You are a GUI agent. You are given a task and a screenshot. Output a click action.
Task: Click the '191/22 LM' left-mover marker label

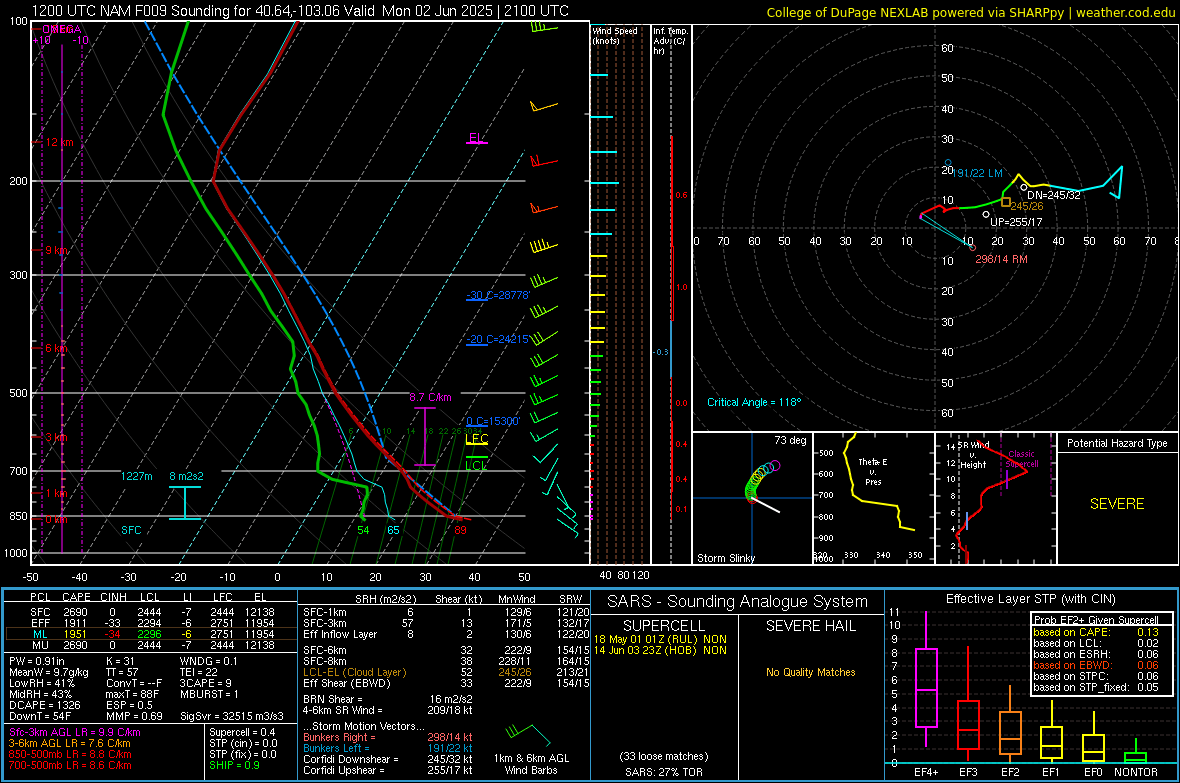pyautogui.click(x=978, y=173)
